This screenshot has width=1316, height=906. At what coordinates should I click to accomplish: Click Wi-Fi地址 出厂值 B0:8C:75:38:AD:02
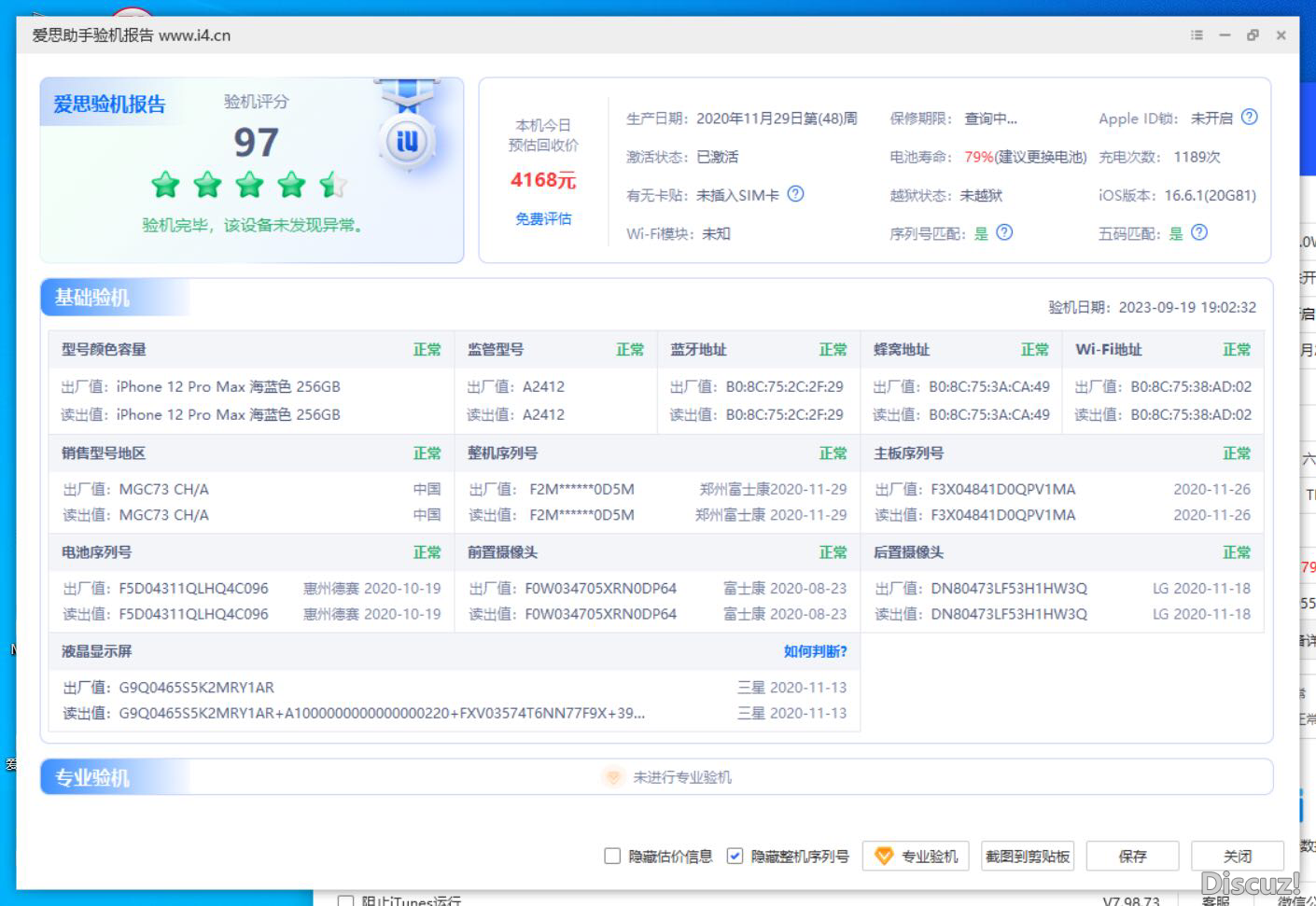pos(1191,386)
